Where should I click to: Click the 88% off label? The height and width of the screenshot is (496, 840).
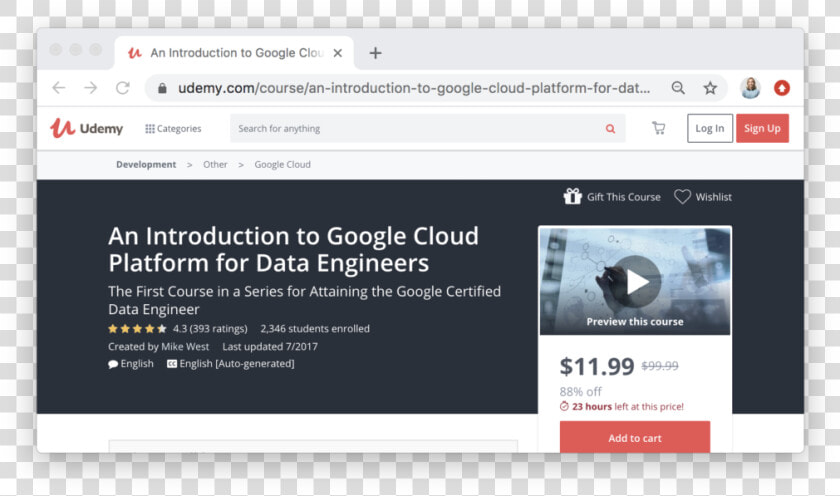[x=581, y=392]
